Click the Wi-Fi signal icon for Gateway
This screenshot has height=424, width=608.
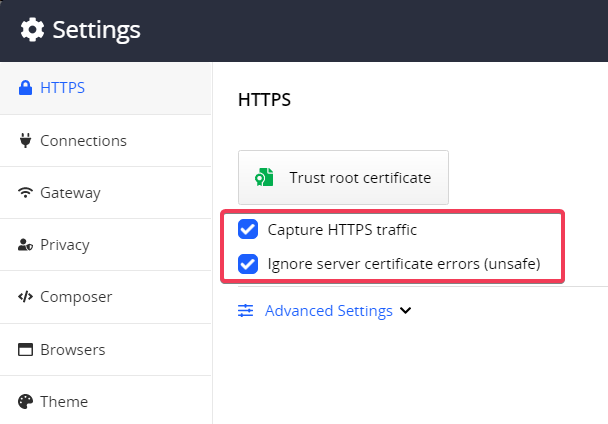[26, 193]
